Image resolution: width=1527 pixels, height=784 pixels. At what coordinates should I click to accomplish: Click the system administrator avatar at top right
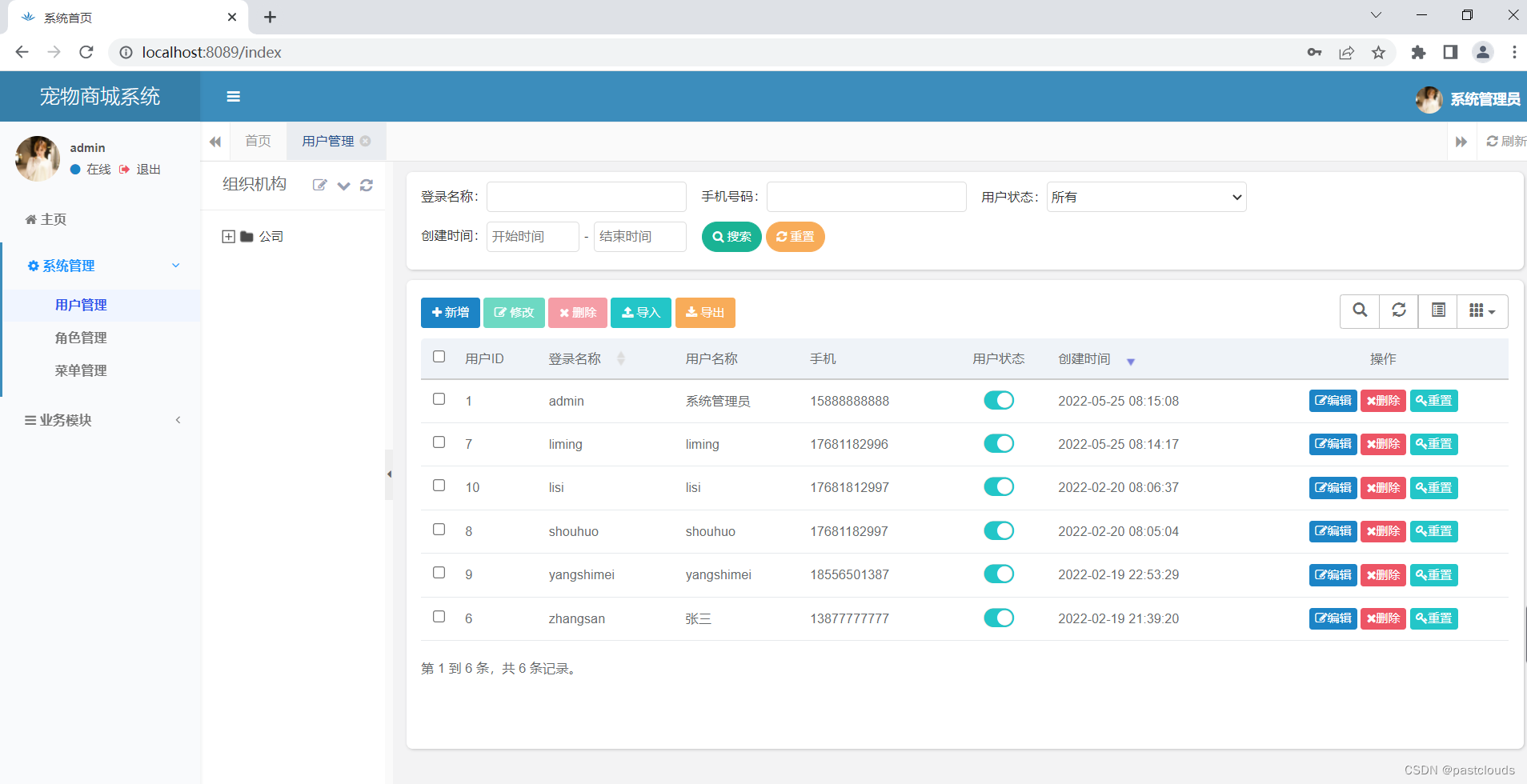click(x=1429, y=99)
